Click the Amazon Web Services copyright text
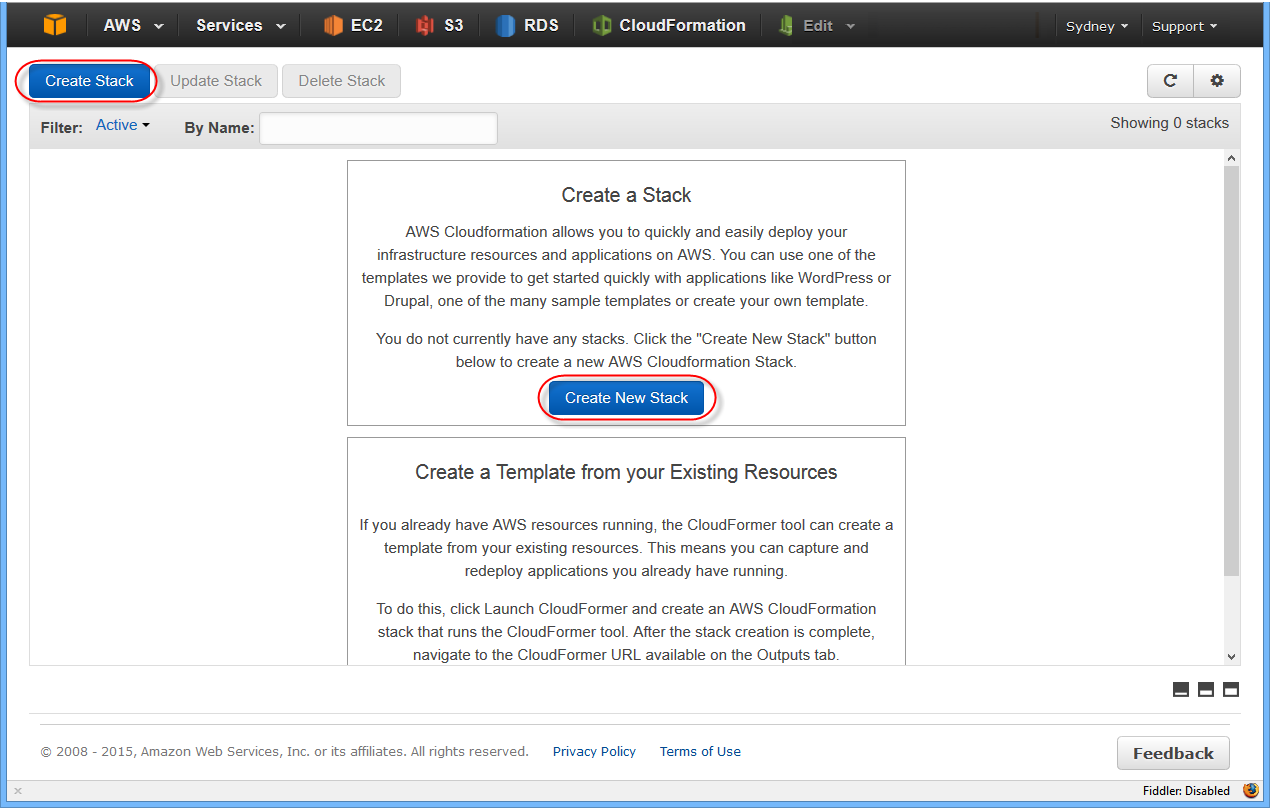Screen dimensions: 1270x808 [284, 752]
